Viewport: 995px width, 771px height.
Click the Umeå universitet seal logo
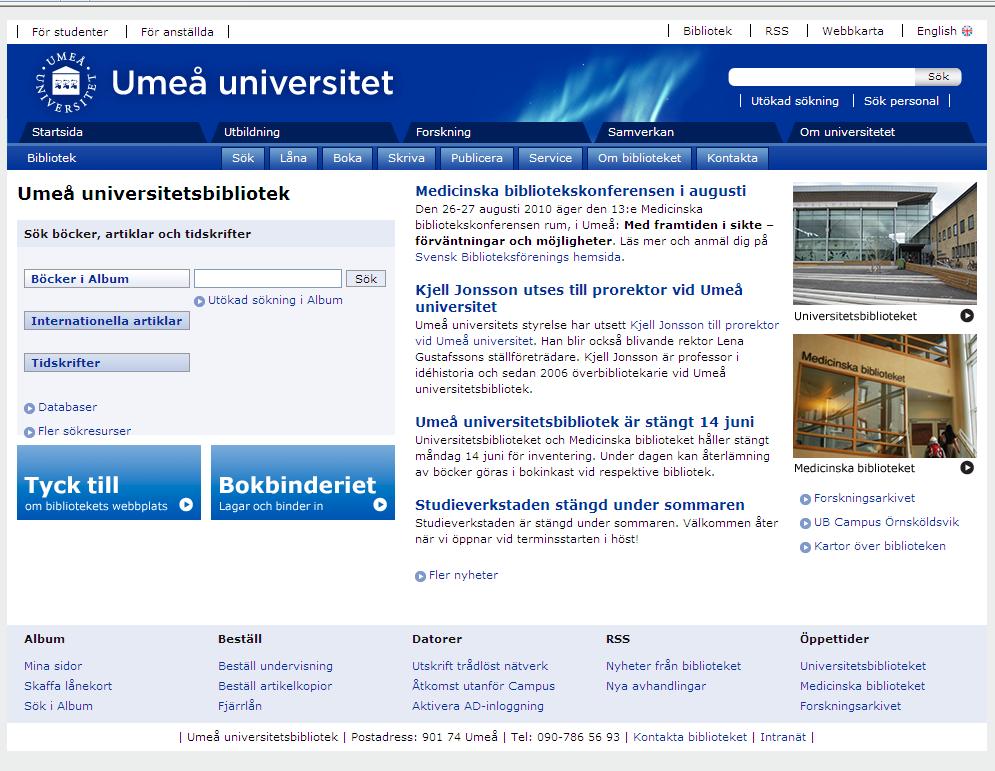tap(65, 83)
